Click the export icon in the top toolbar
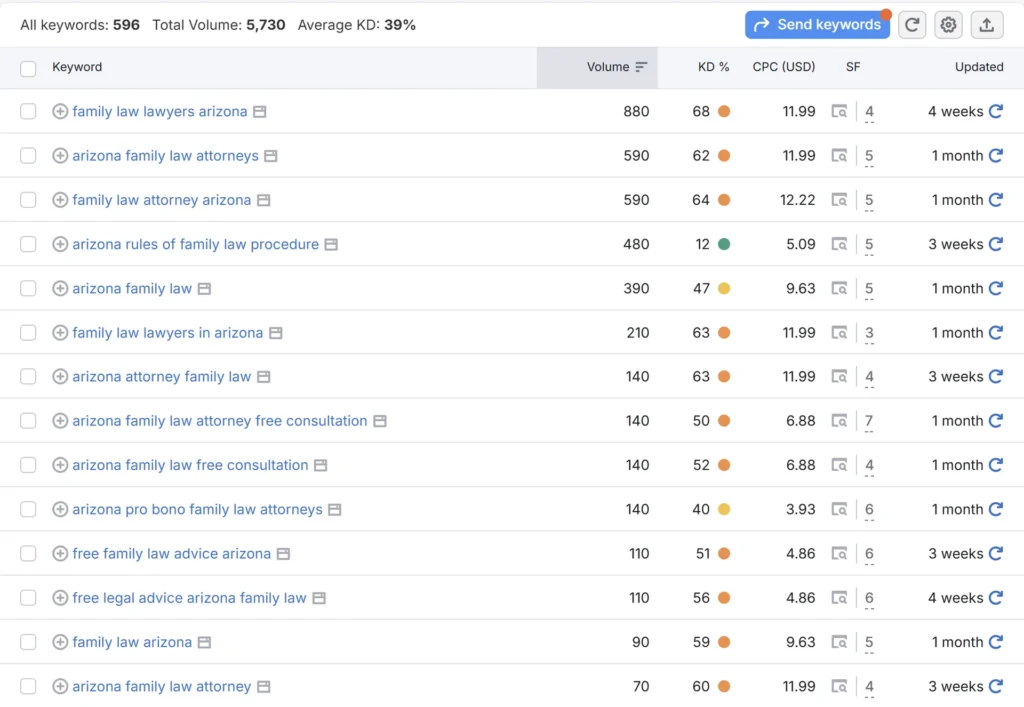 tap(987, 24)
